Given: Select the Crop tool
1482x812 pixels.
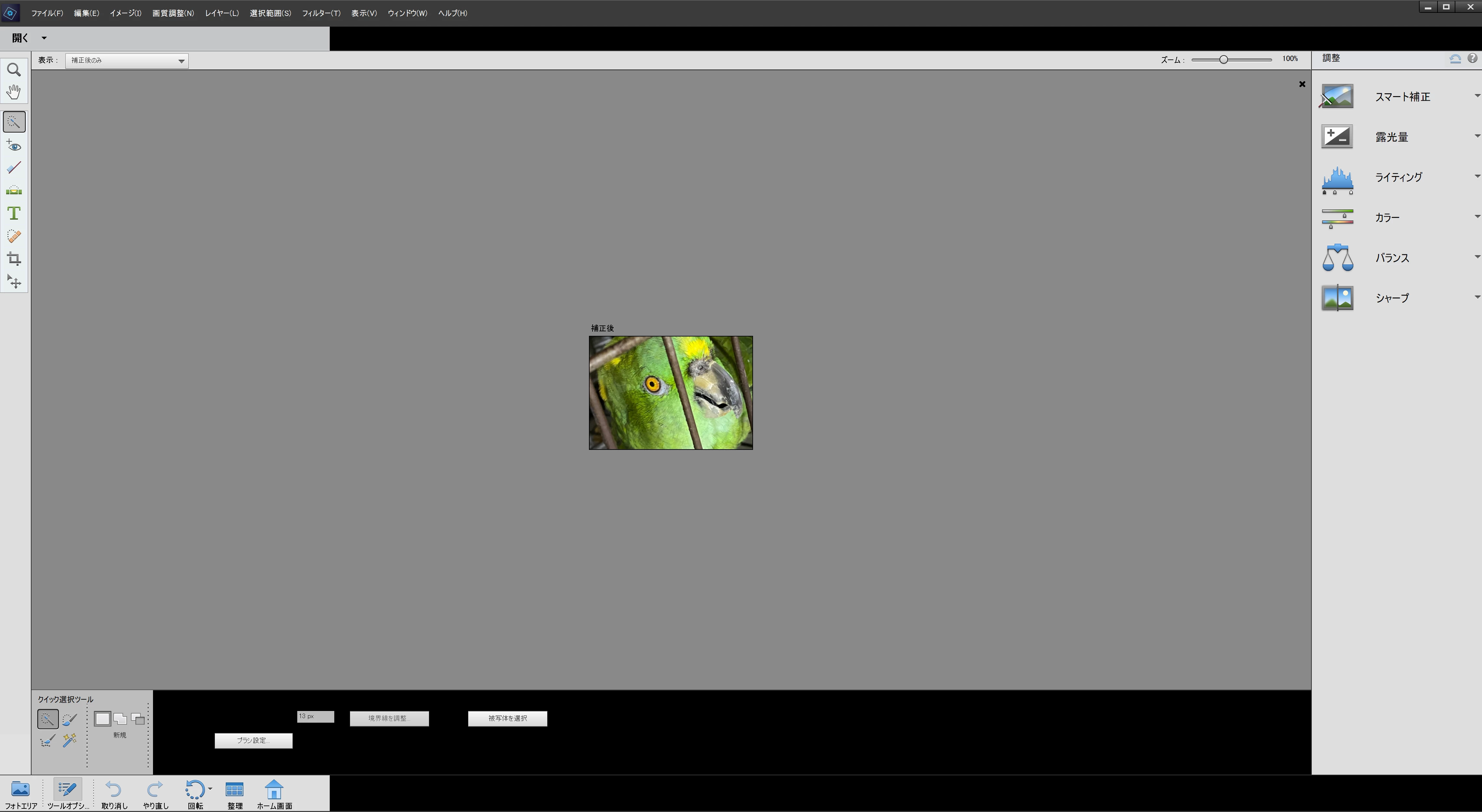Looking at the screenshot, I should (x=14, y=259).
